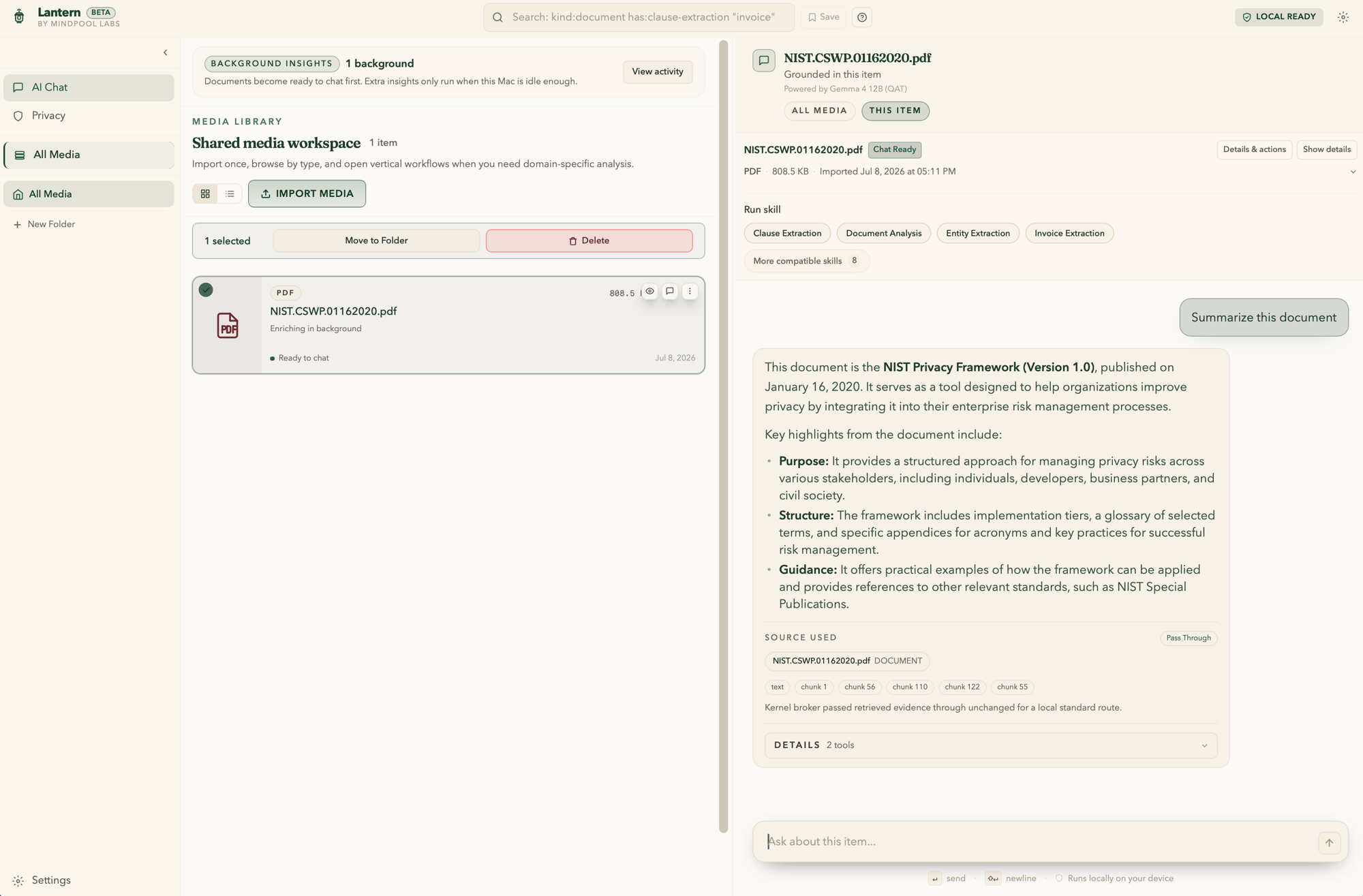Open source chunk 122

pyautogui.click(x=962, y=688)
